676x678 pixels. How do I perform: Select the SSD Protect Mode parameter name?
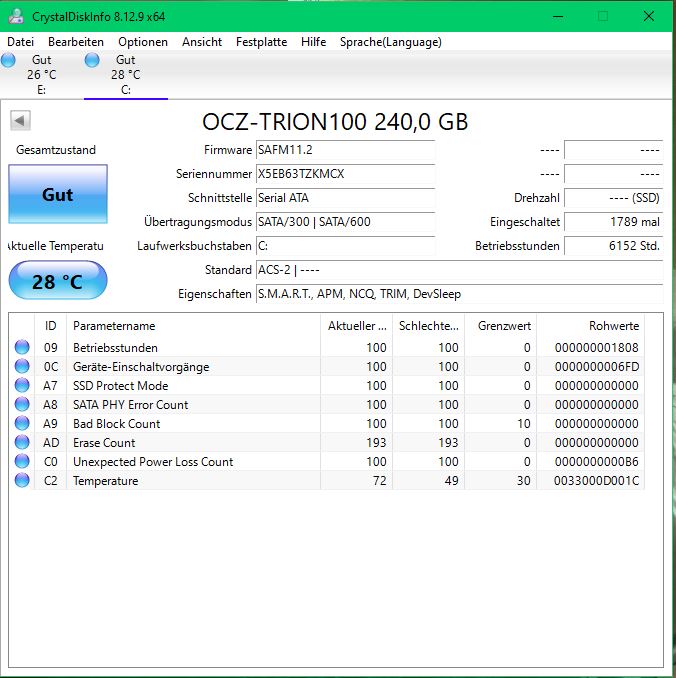pyautogui.click(x=120, y=386)
